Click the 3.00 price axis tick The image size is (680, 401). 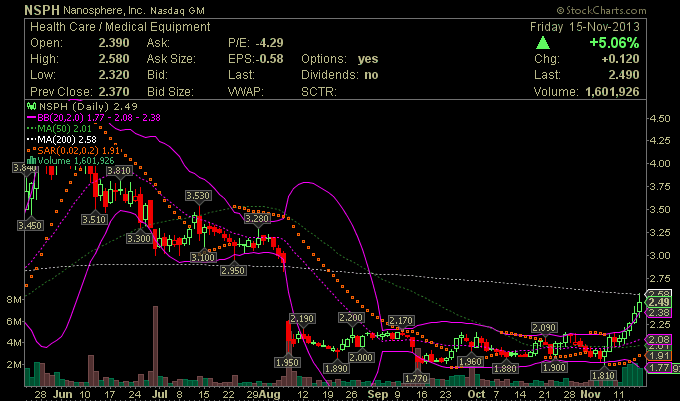[x=659, y=256]
